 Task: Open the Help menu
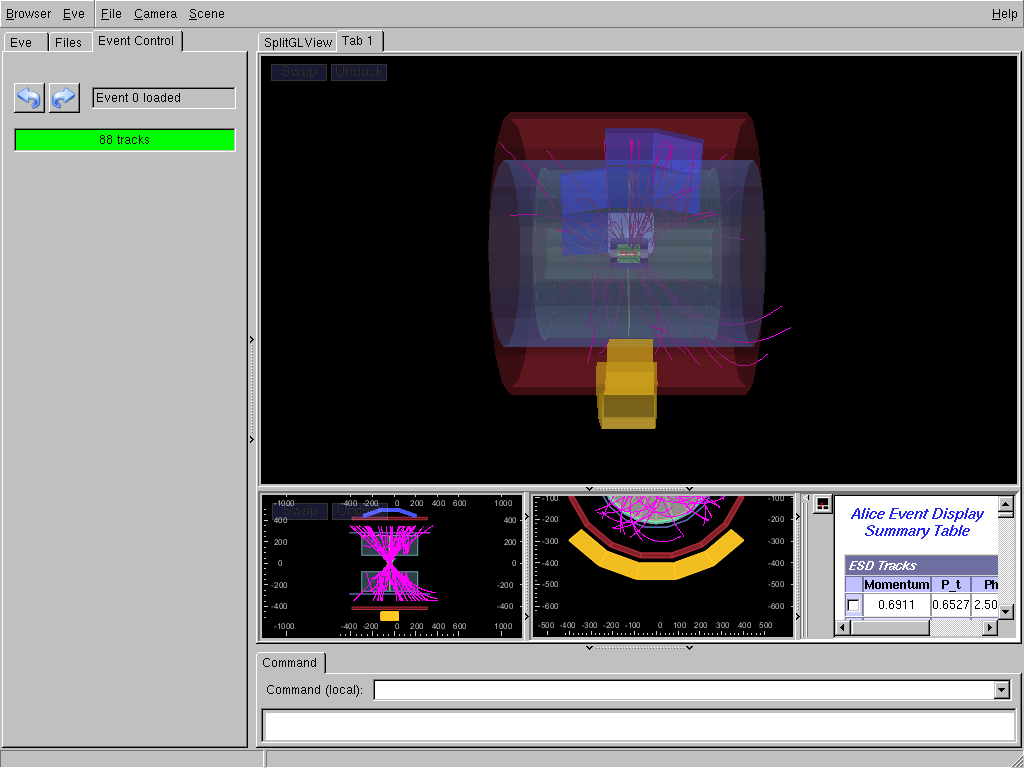[x=1004, y=14]
